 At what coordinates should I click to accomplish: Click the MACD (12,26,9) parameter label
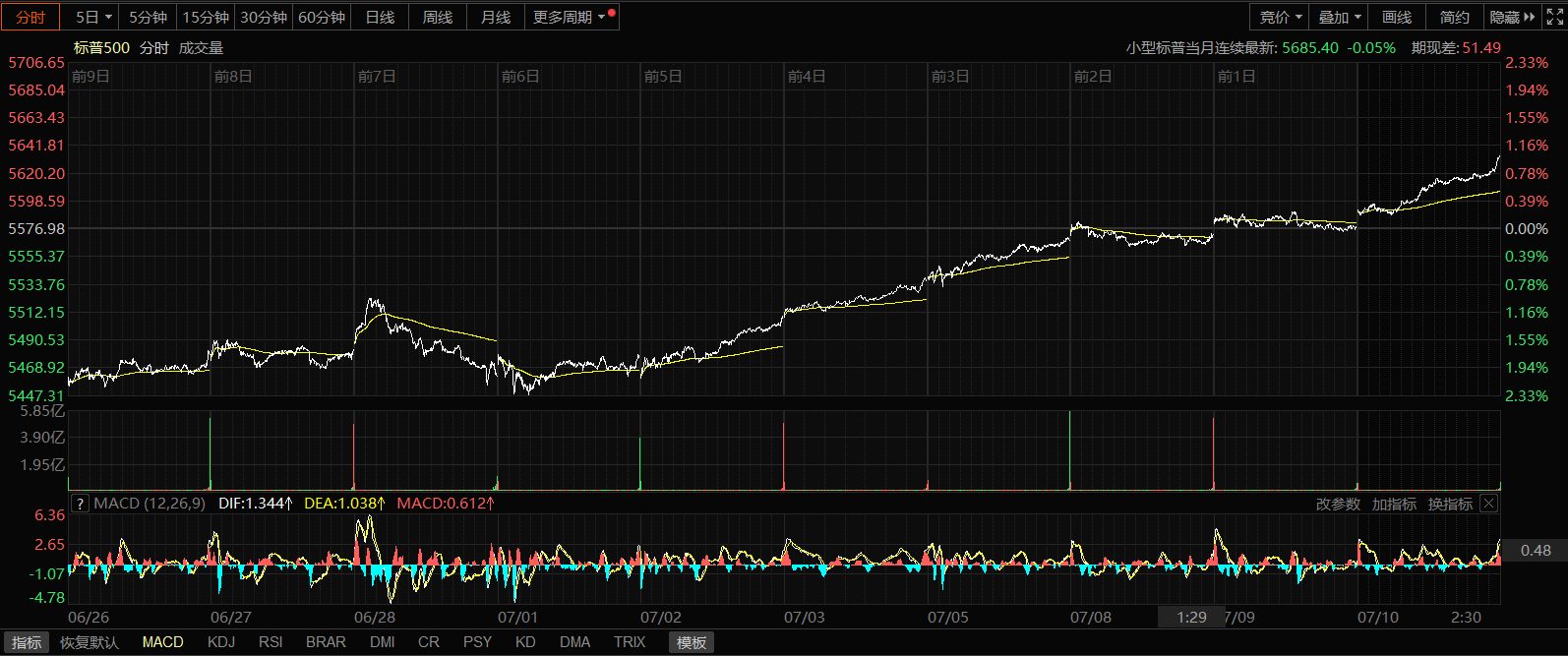150,504
